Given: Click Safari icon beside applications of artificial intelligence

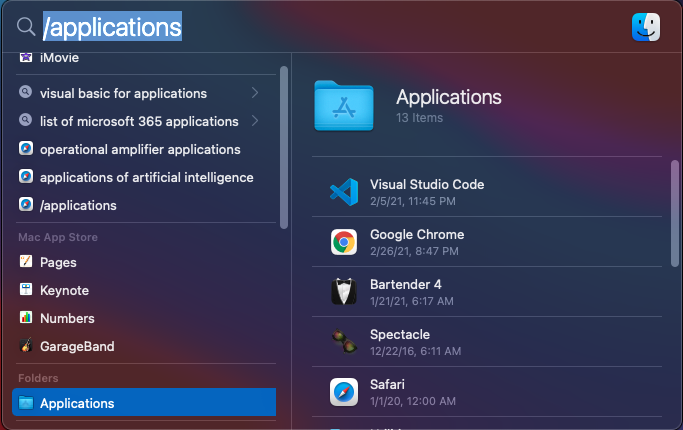Looking at the screenshot, I should click(26, 176).
